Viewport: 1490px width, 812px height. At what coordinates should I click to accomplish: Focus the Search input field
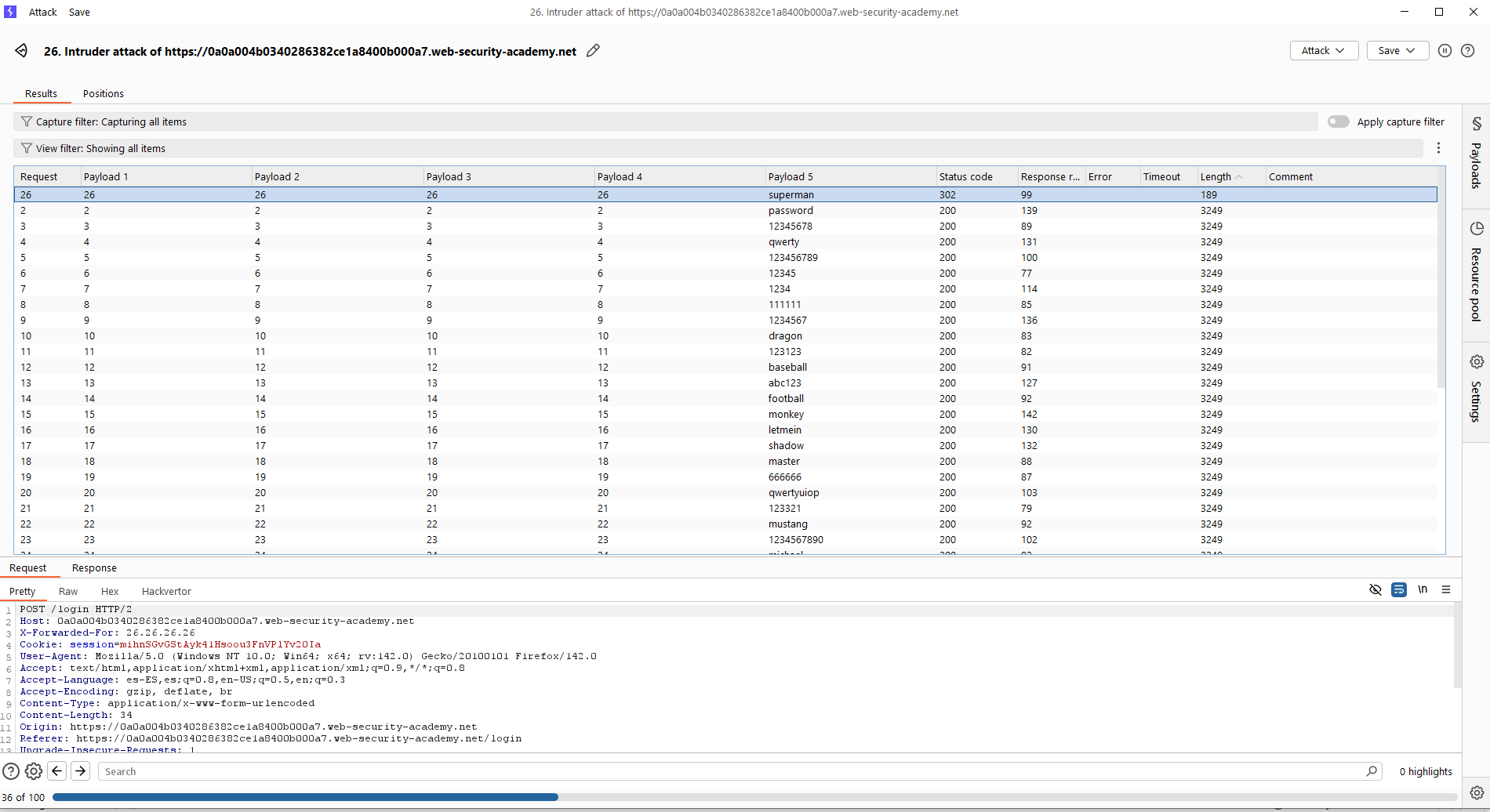(x=733, y=771)
